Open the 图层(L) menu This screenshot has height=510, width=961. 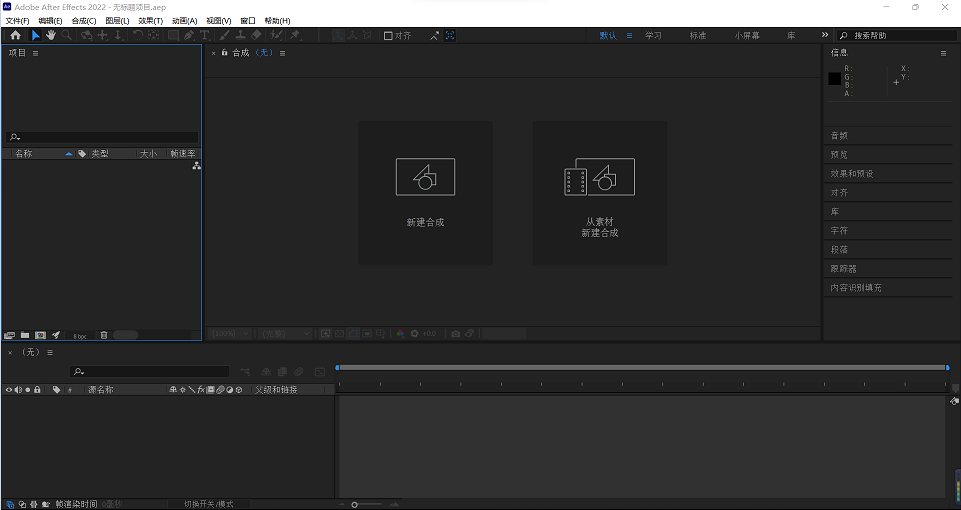point(117,21)
